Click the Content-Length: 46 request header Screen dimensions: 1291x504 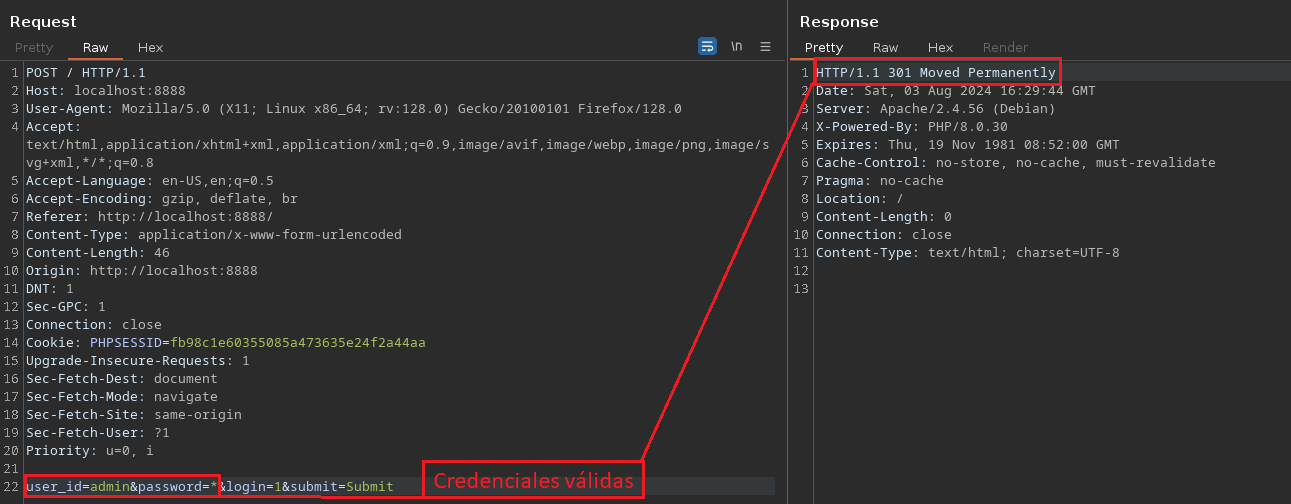[x=97, y=253]
